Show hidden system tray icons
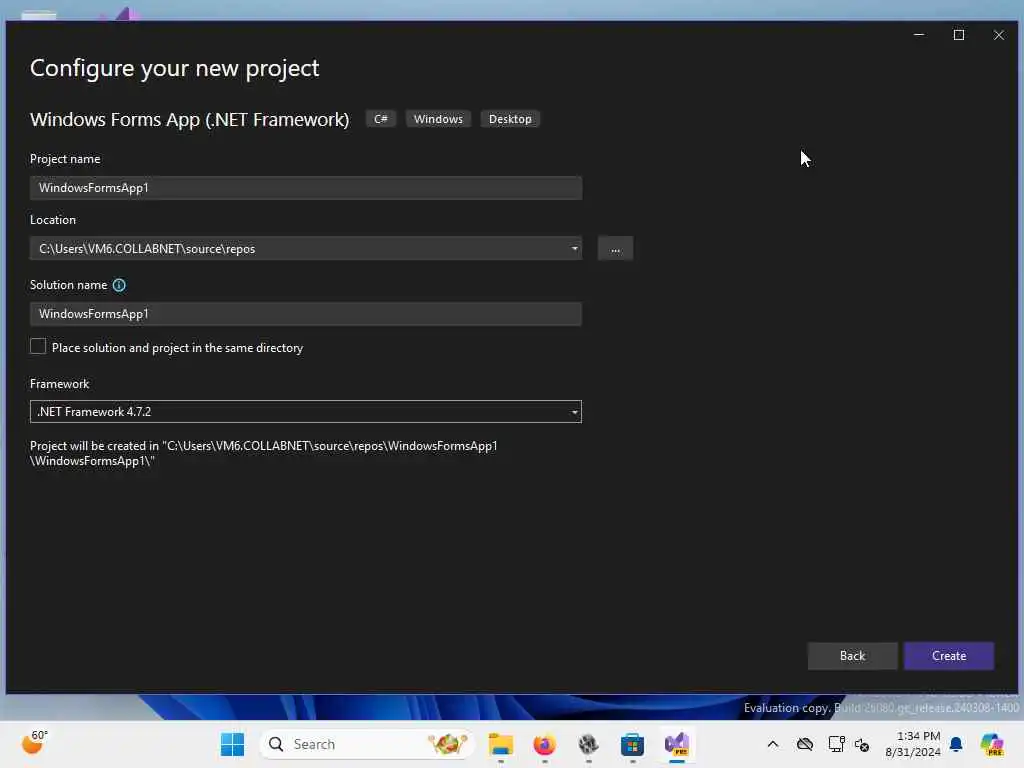This screenshot has height=768, width=1024. (773, 744)
